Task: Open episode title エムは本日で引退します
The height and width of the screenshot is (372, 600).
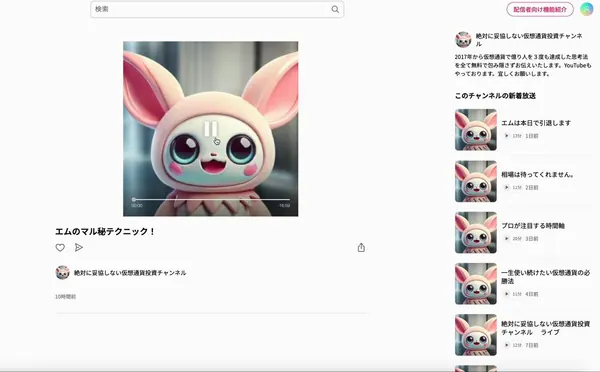Action: click(x=536, y=123)
